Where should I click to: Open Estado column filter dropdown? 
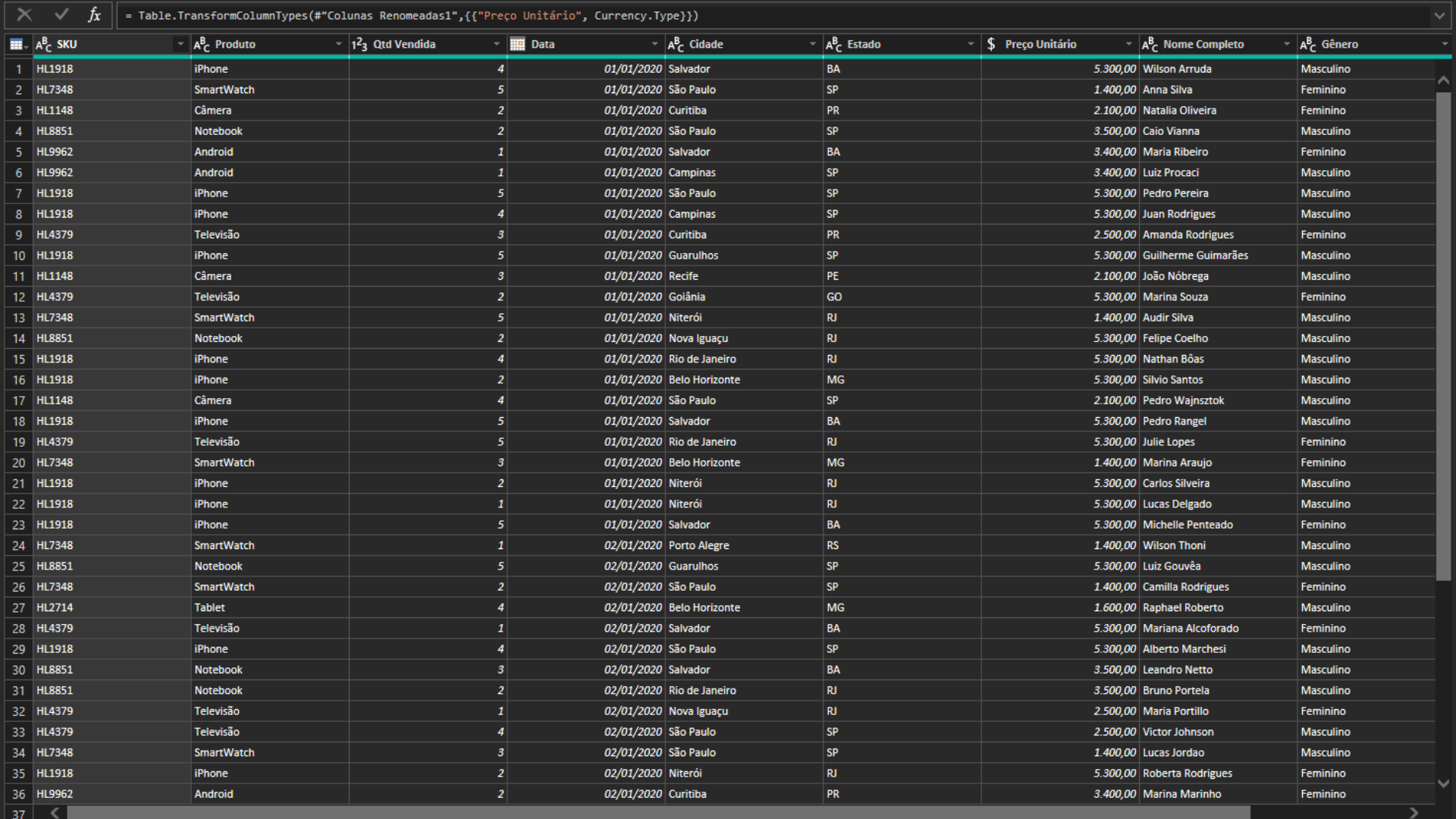coord(971,45)
